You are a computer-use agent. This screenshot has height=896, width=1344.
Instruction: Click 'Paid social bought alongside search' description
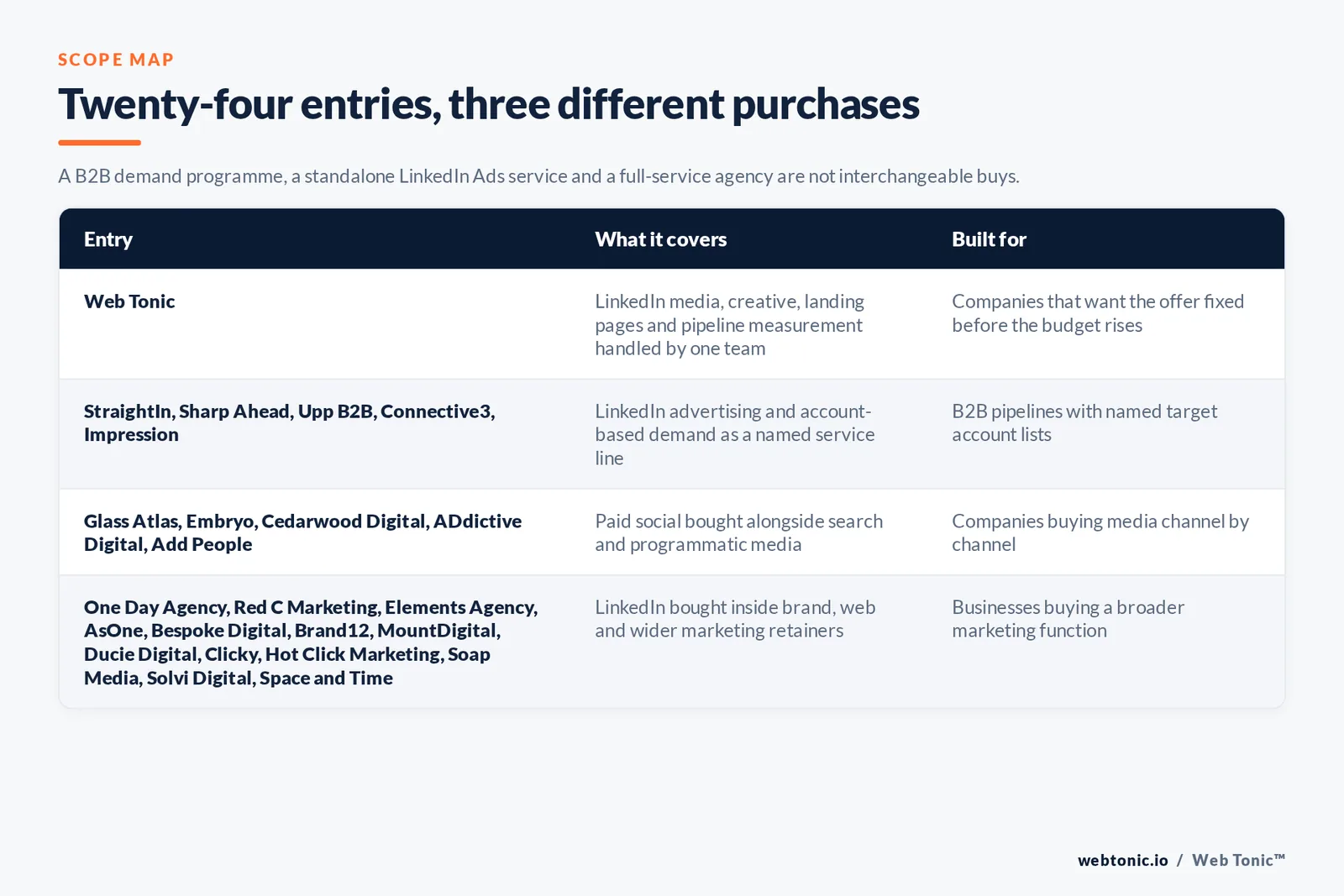pyautogui.click(x=739, y=532)
